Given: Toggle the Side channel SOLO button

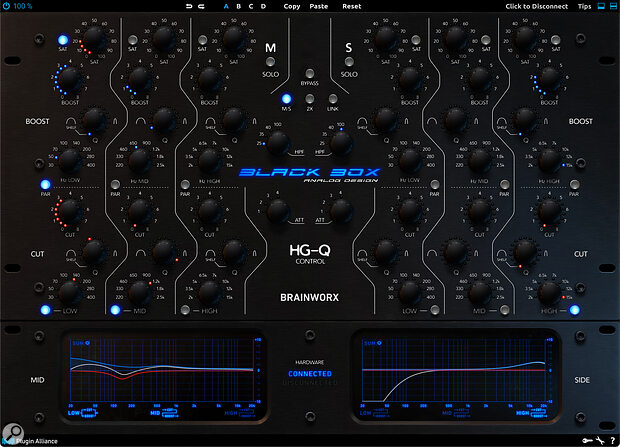Looking at the screenshot, I should (349, 62).
